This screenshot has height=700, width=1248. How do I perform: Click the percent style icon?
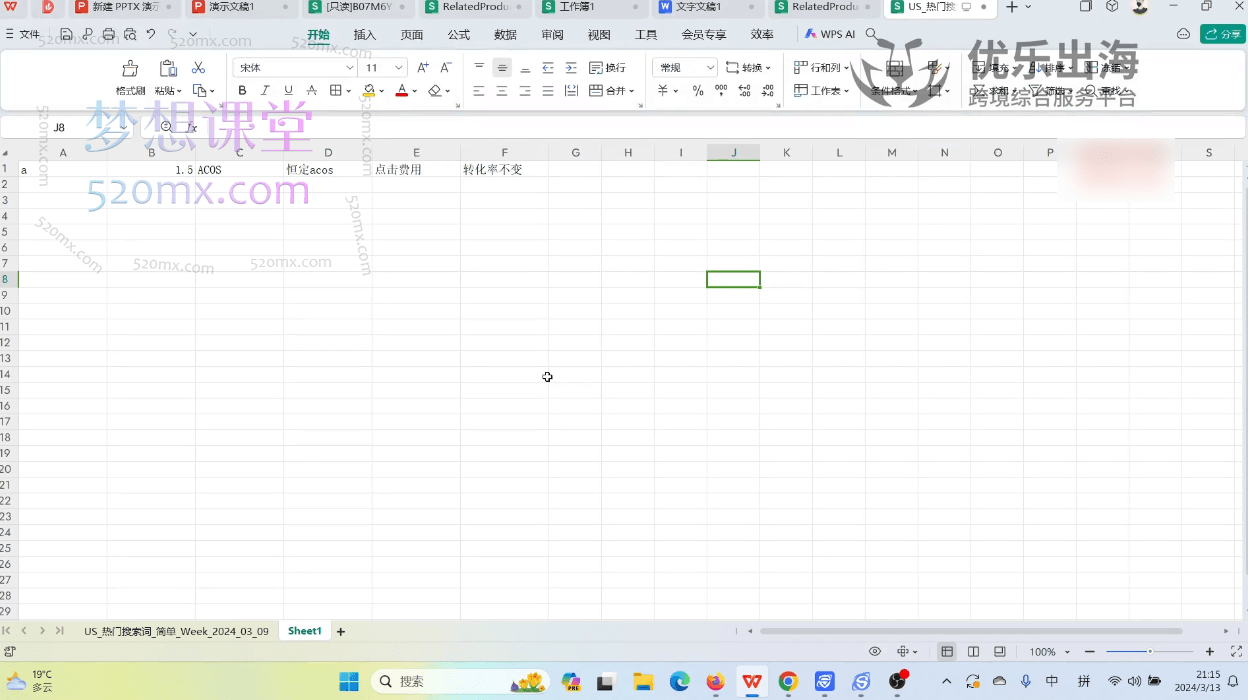pos(698,91)
